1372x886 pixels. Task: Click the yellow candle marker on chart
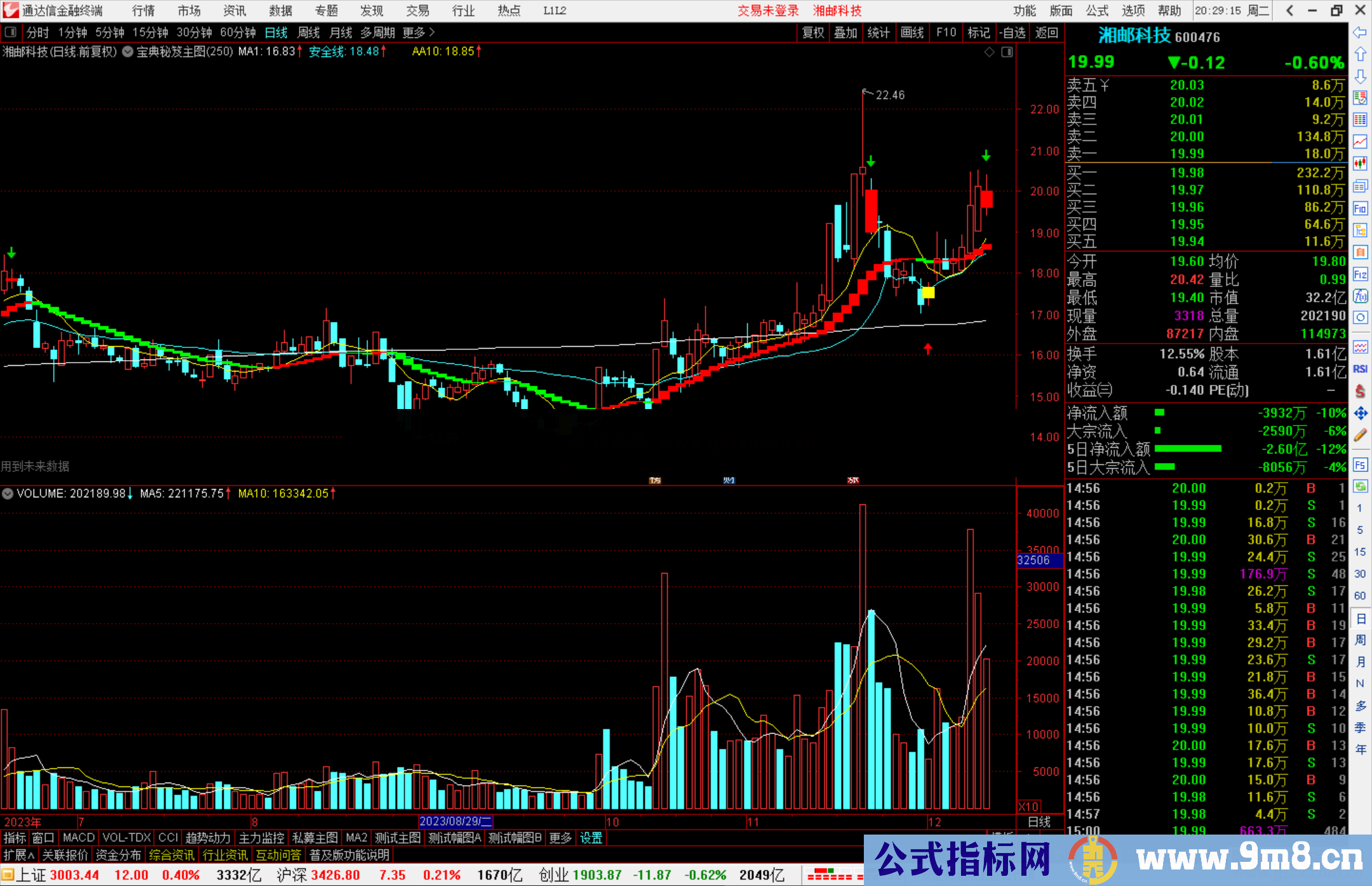tap(928, 292)
